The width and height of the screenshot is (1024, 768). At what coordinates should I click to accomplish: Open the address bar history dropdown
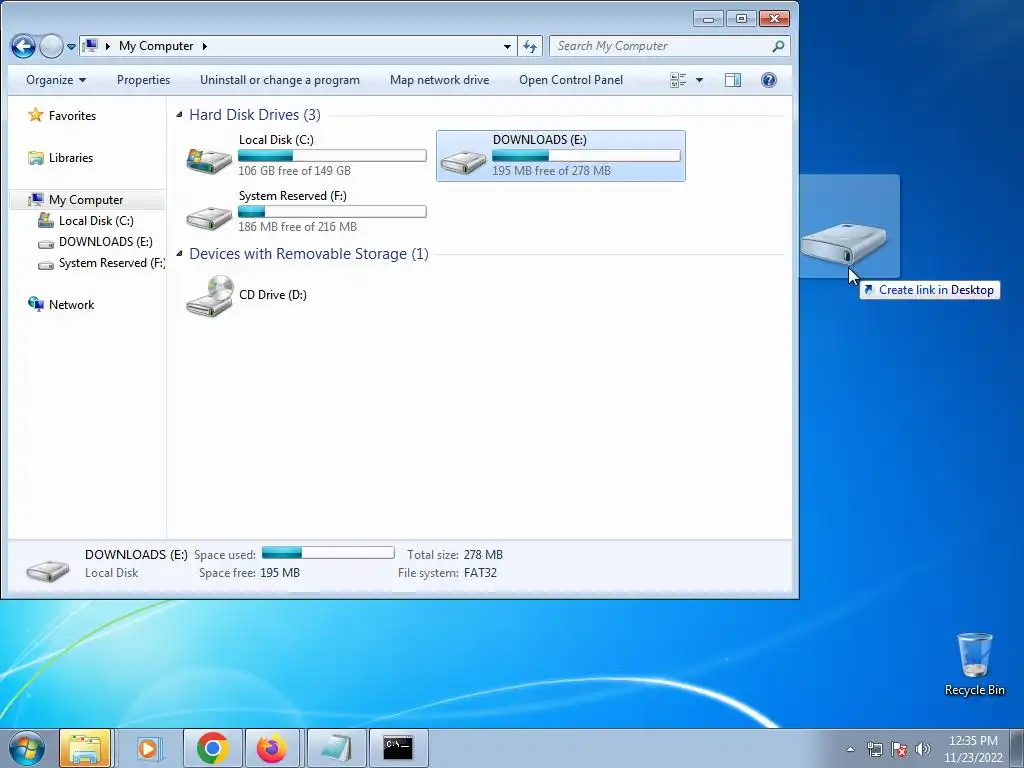(x=507, y=46)
